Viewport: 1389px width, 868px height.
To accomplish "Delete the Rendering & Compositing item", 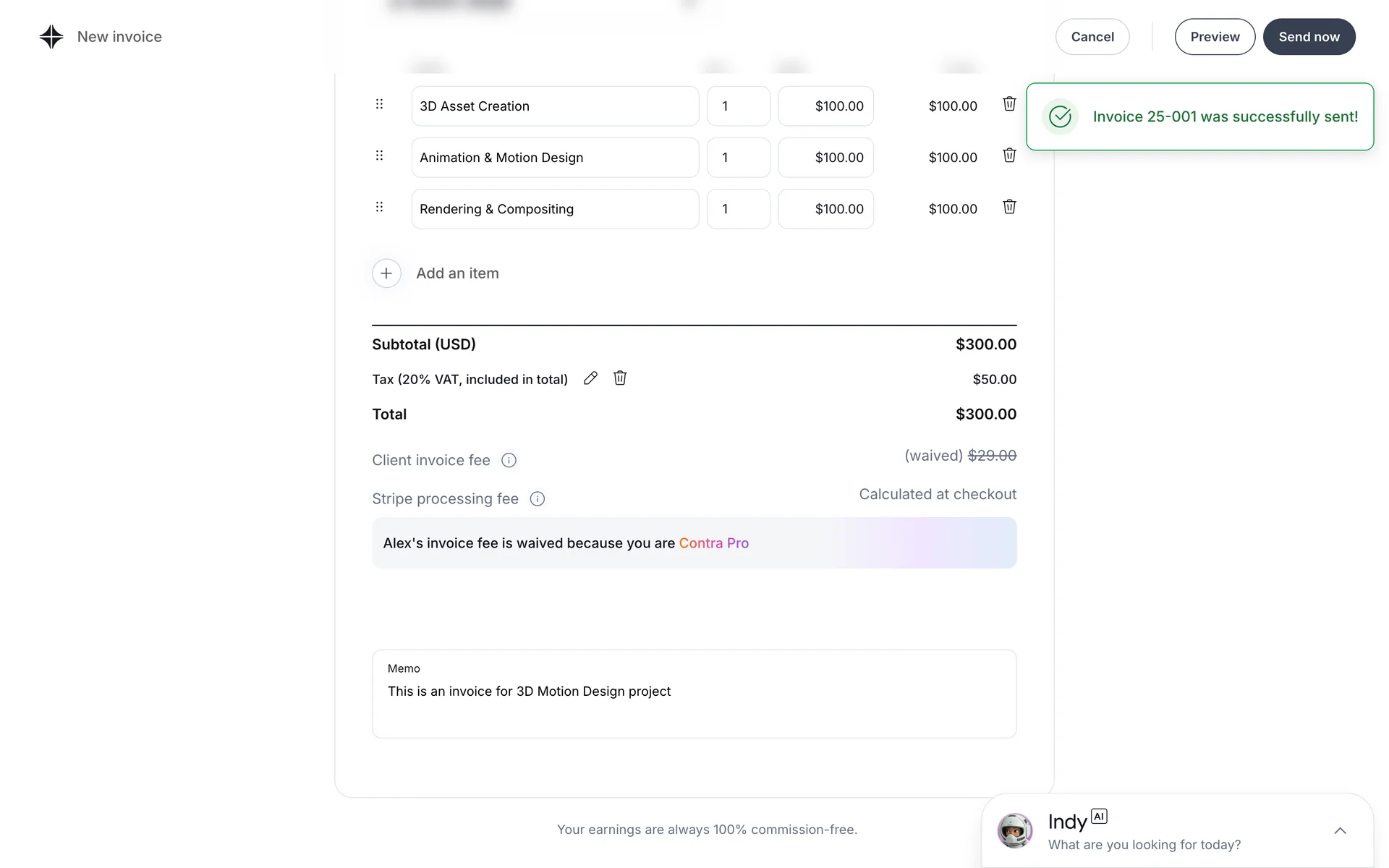I will pos(1009,207).
